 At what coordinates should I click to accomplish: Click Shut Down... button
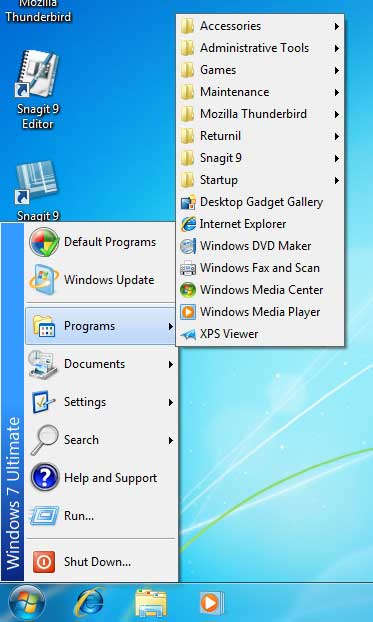[x=101, y=562]
